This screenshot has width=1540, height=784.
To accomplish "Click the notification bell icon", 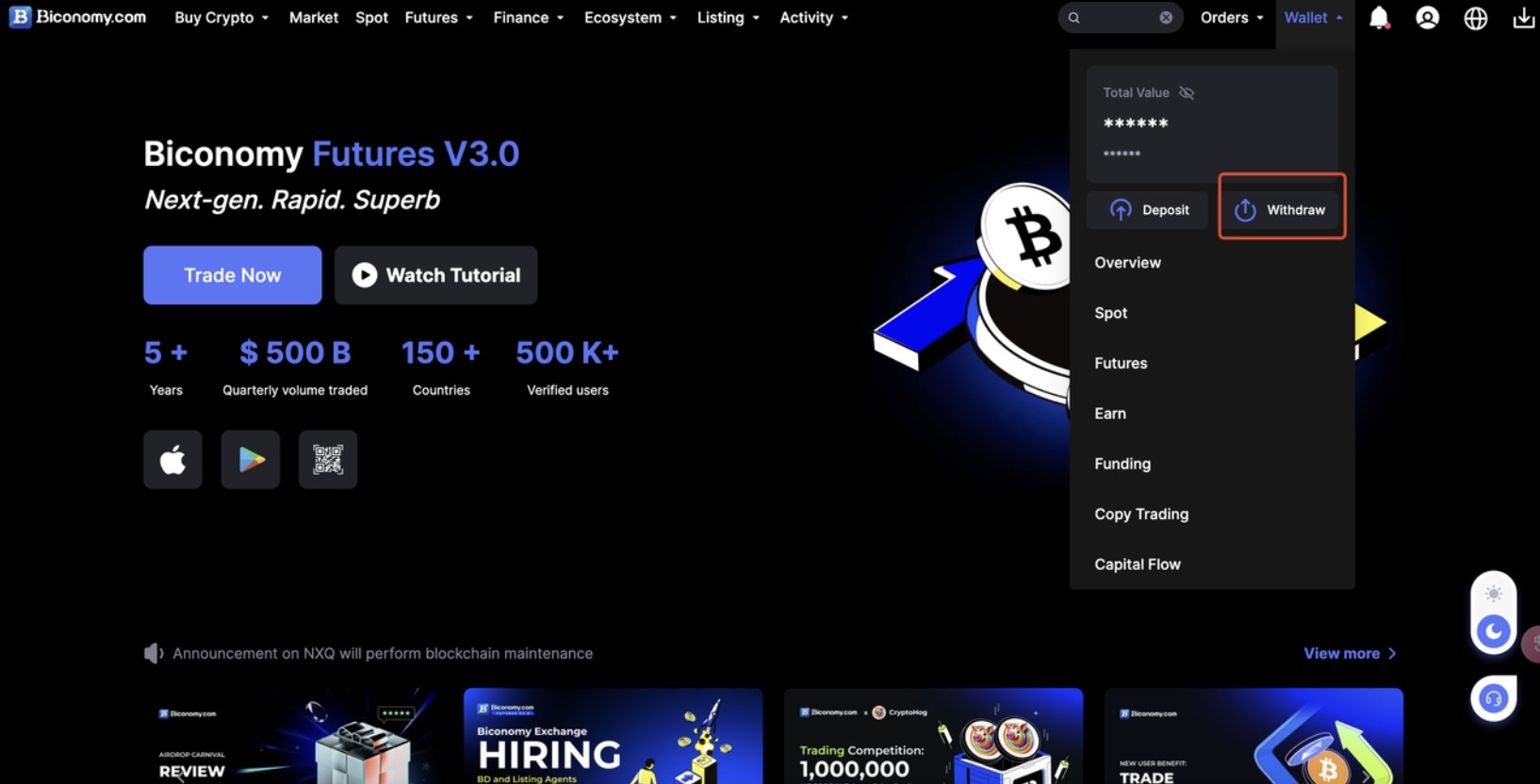I will pyautogui.click(x=1379, y=18).
